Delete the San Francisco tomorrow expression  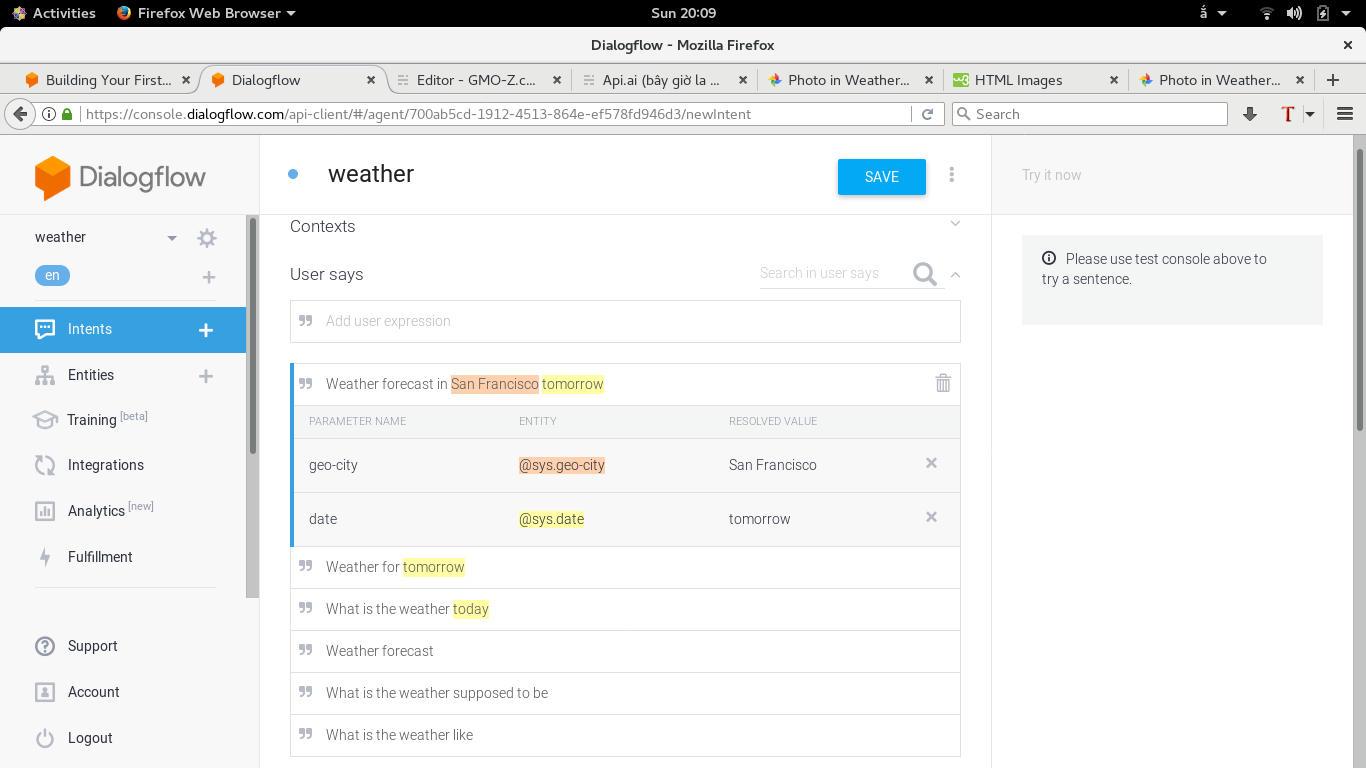click(x=943, y=383)
